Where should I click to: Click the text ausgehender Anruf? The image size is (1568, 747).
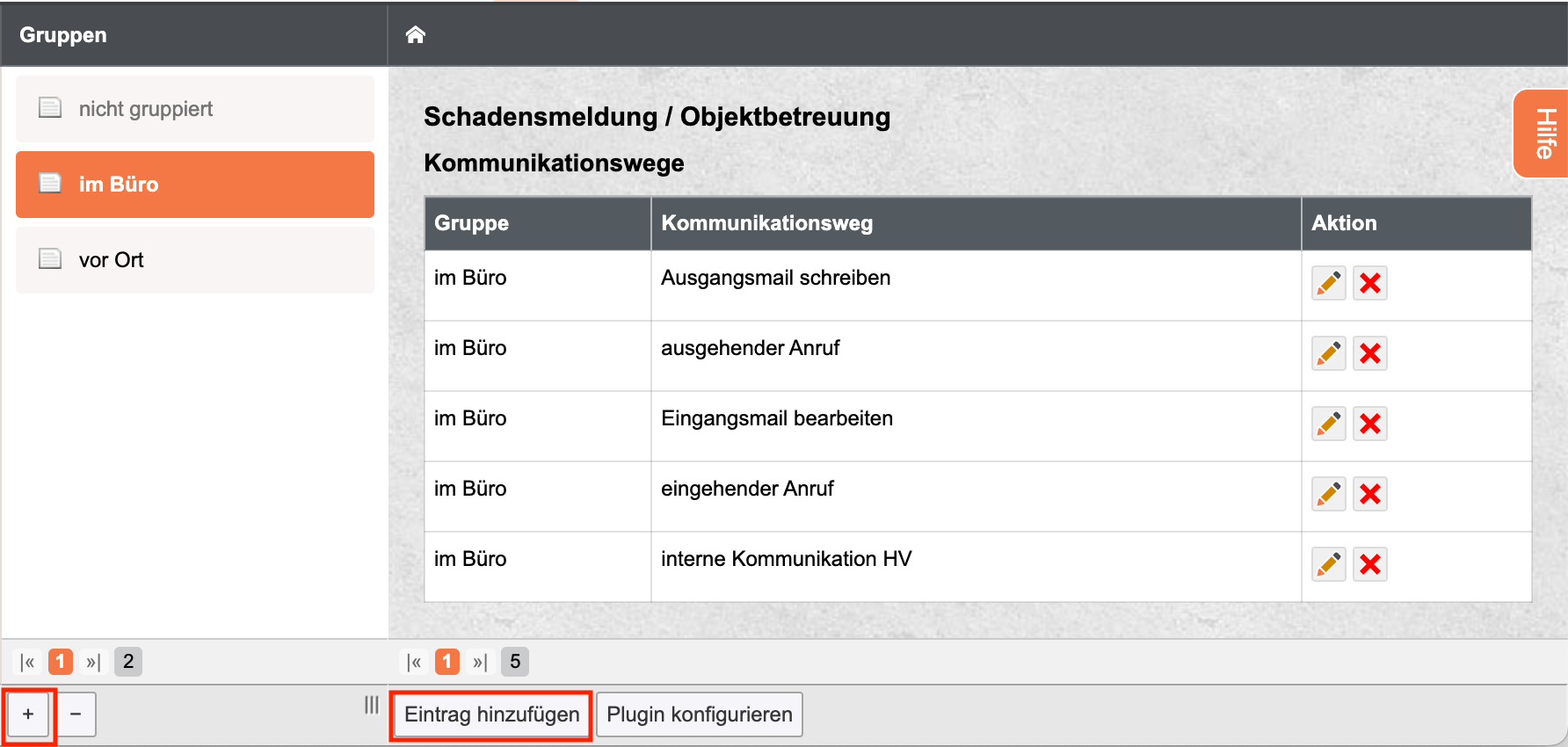click(750, 348)
